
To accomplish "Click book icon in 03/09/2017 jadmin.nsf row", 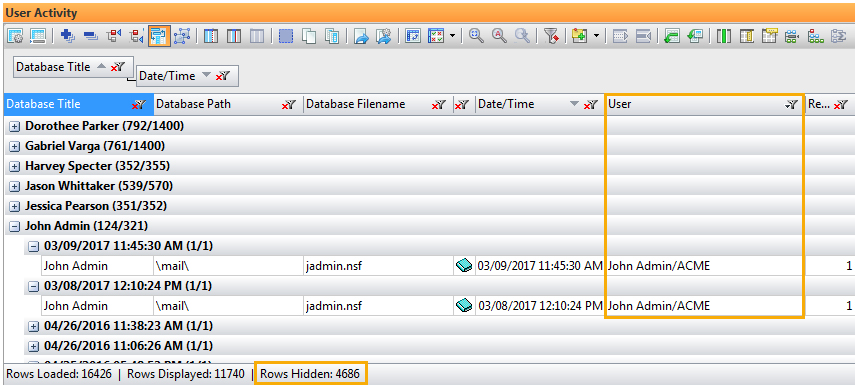I will (464, 266).
